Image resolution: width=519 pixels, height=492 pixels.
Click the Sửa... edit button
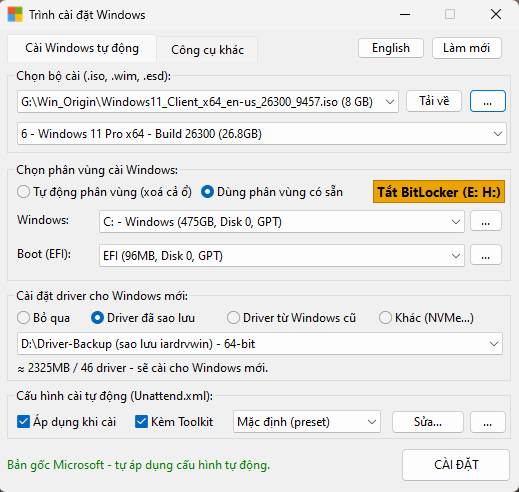428,422
